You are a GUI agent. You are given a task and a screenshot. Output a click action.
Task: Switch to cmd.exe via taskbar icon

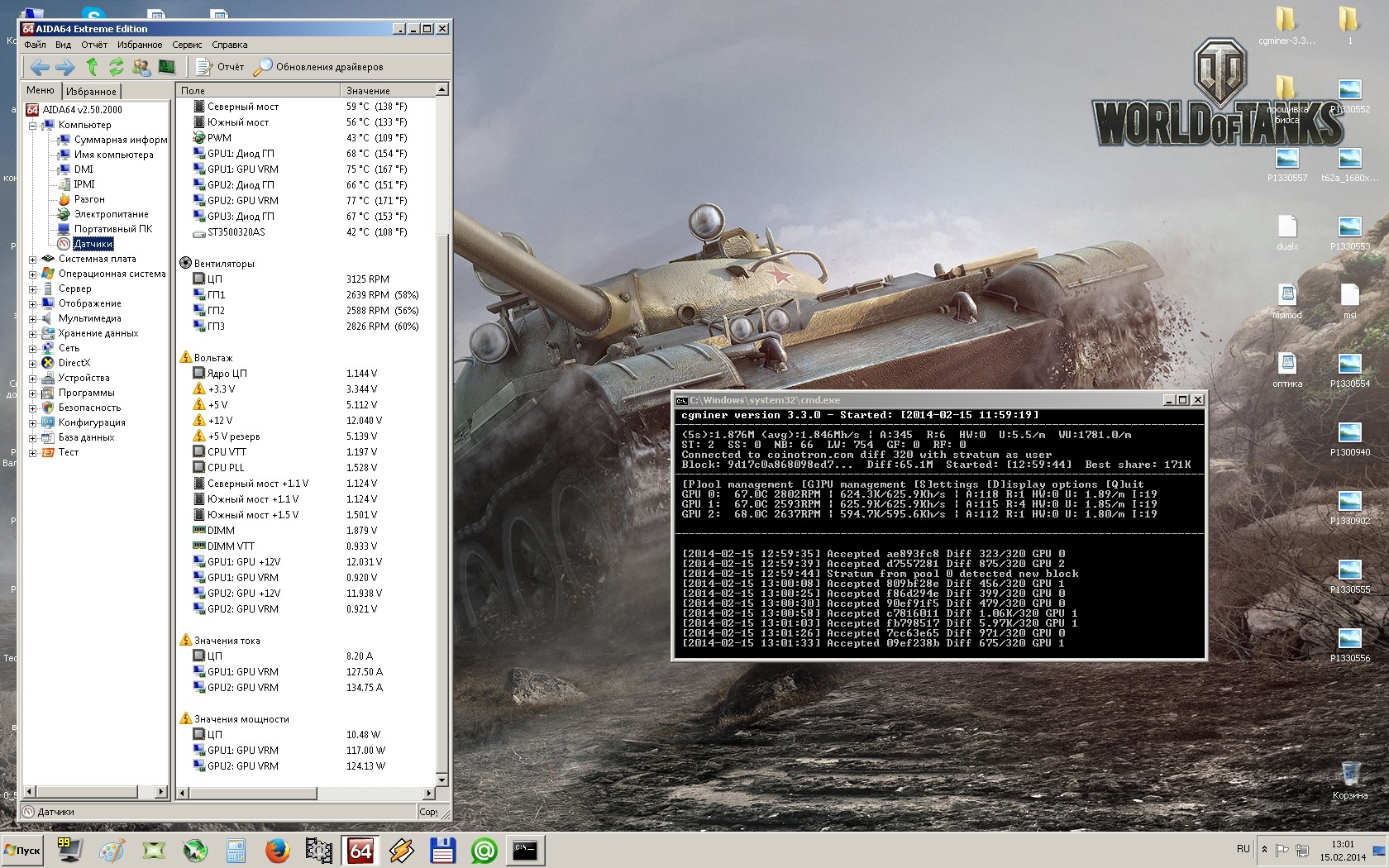coord(525,851)
